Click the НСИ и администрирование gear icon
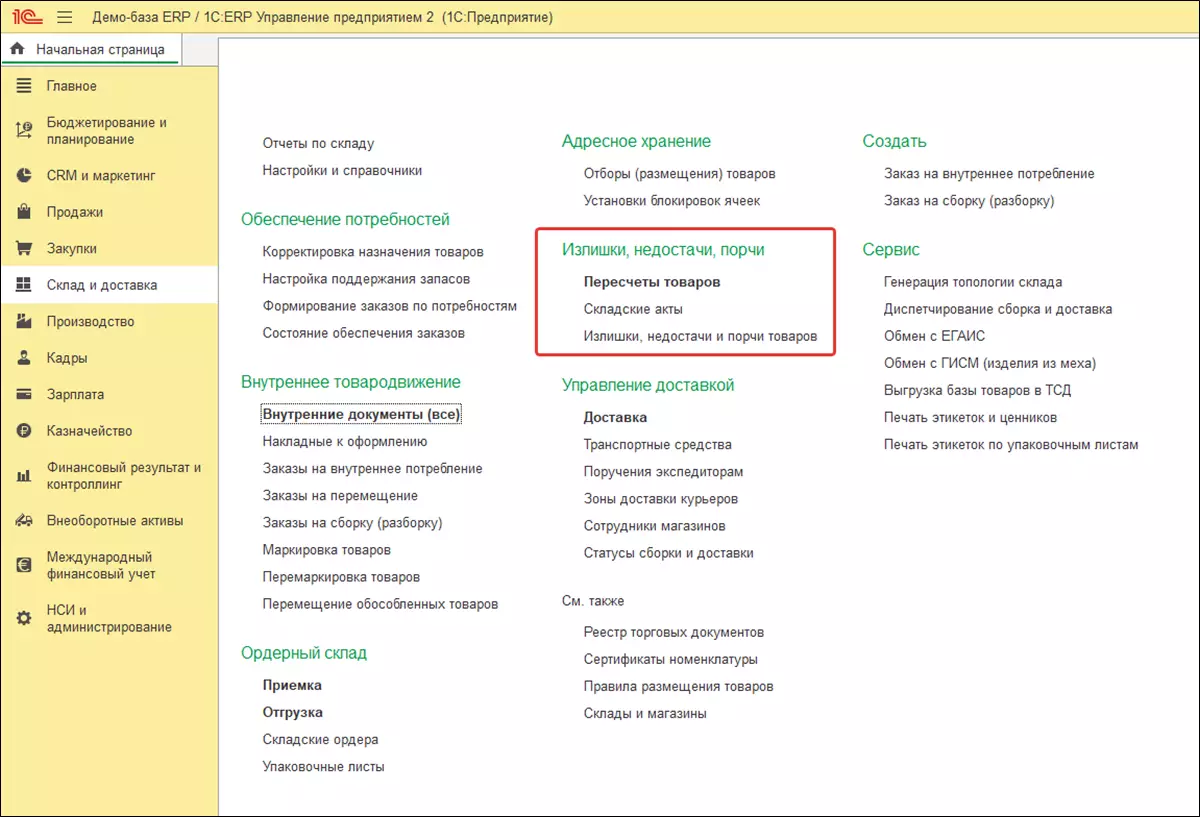 coord(25,619)
